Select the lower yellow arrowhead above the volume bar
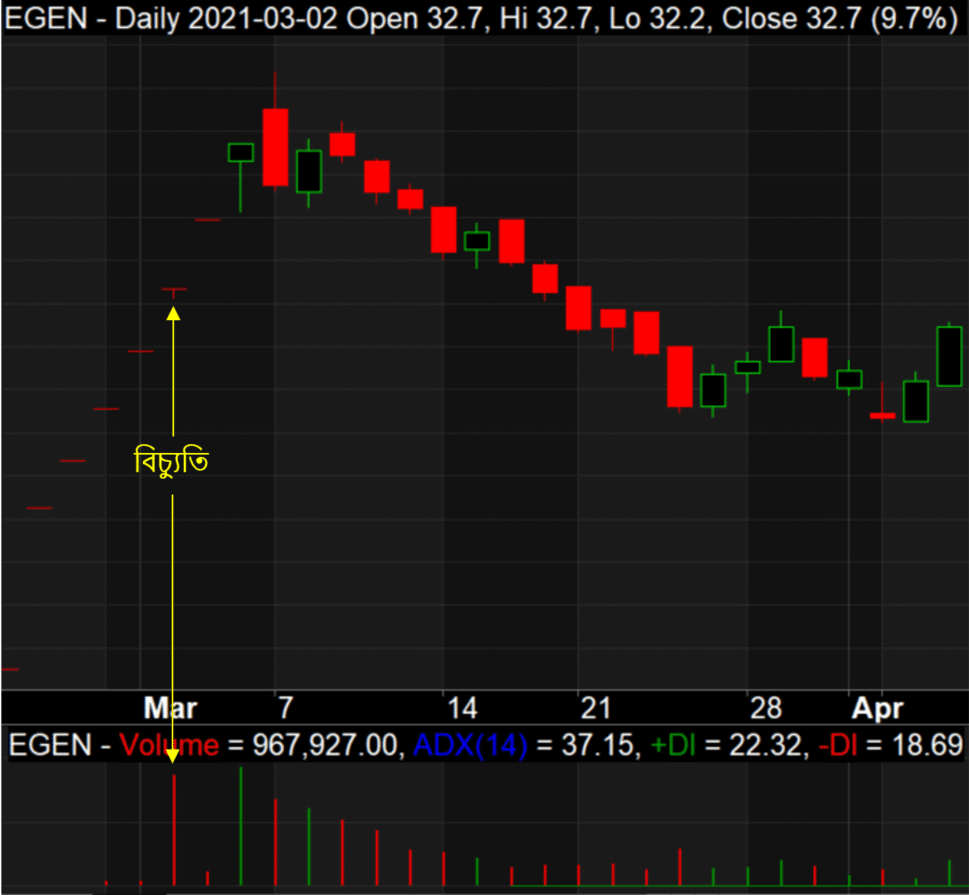Viewport: 969px width, 895px height. (174, 756)
